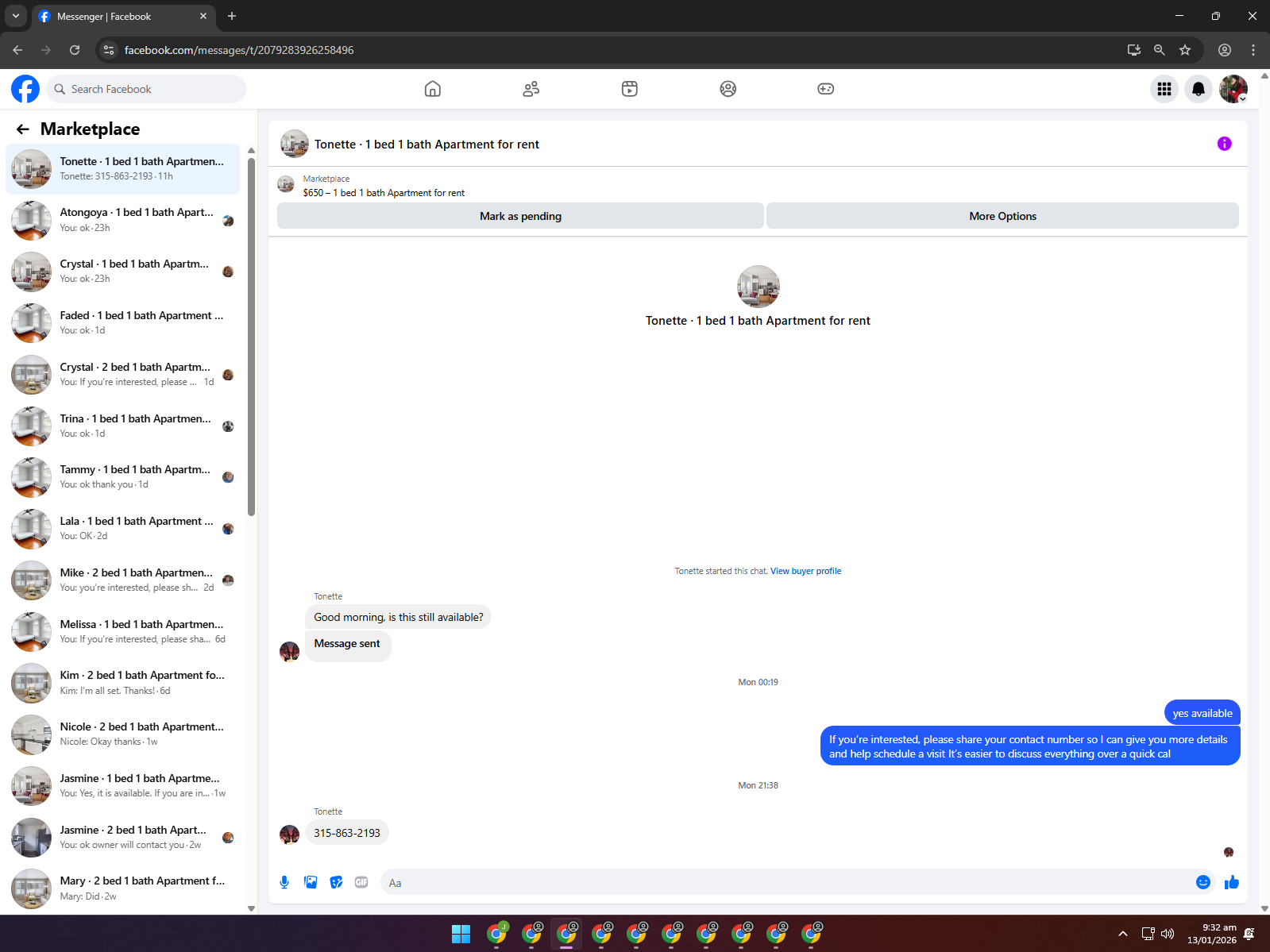Click the Home icon in top navigation

coord(433,89)
